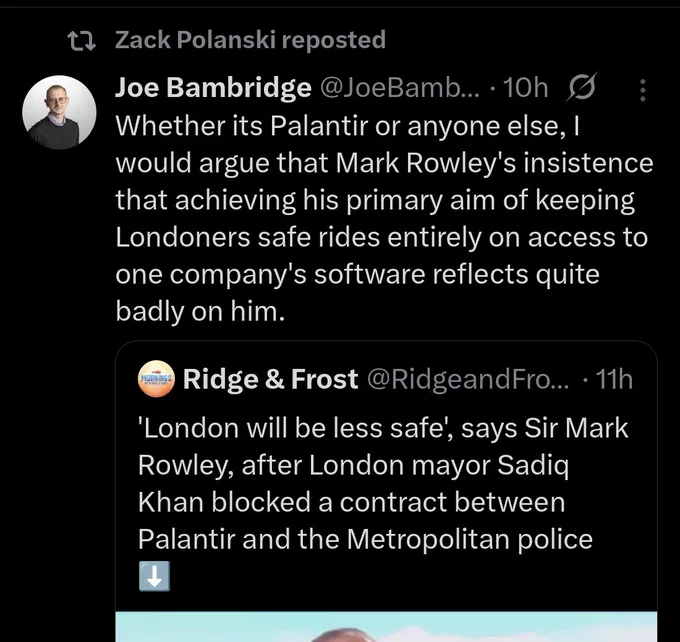The height and width of the screenshot is (642, 680).
Task: Open the three-dot more options menu
Action: pos(643,90)
